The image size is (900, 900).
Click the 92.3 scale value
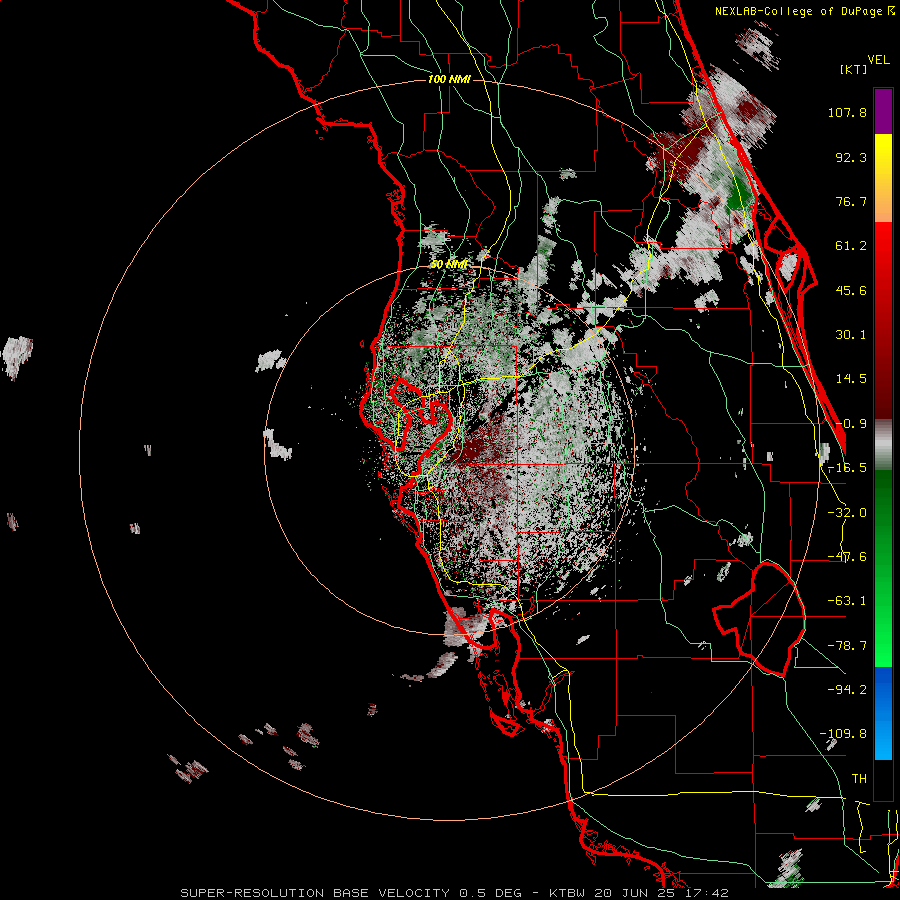pyautogui.click(x=851, y=157)
